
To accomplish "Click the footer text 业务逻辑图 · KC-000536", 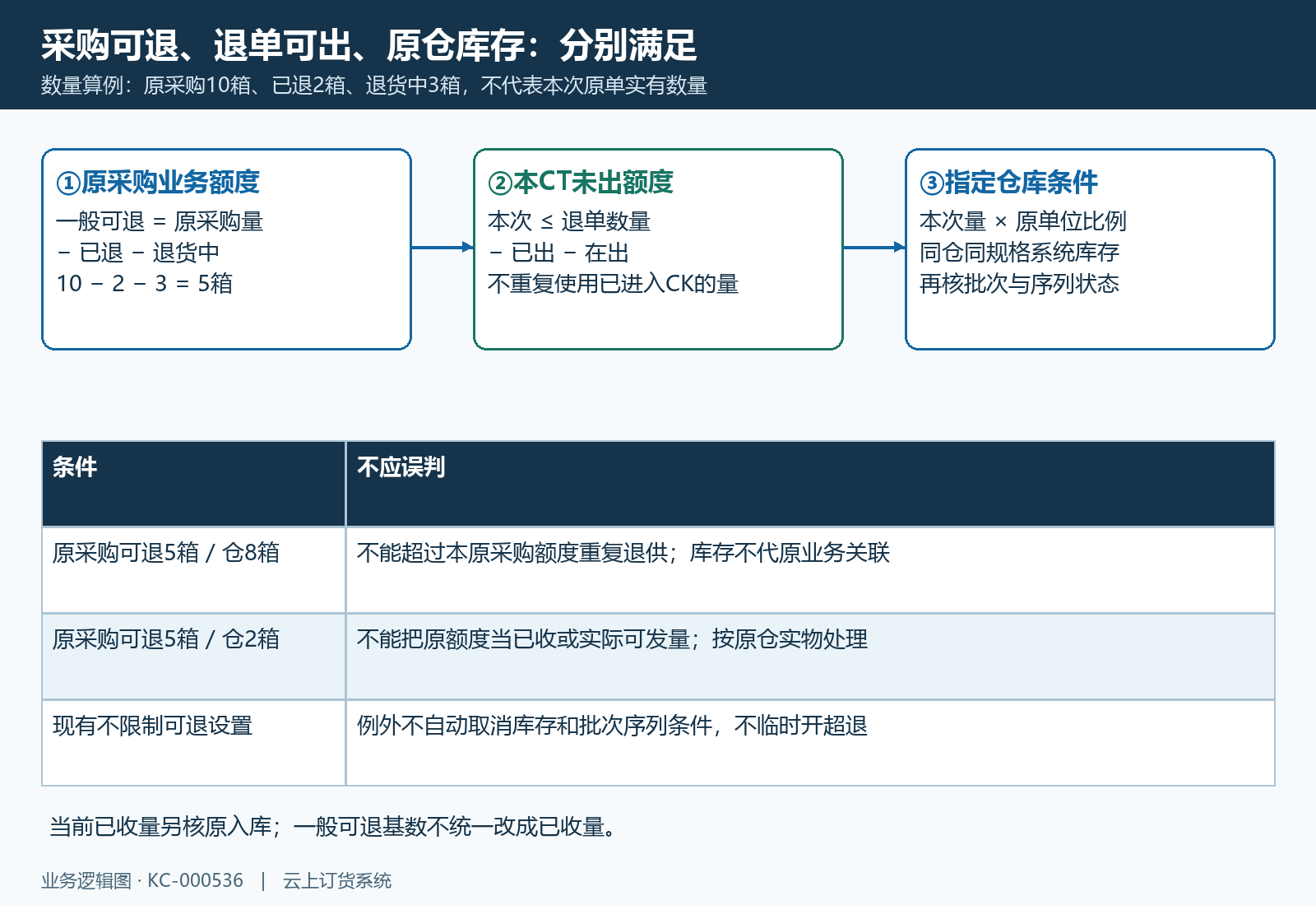I will pyautogui.click(x=142, y=881).
